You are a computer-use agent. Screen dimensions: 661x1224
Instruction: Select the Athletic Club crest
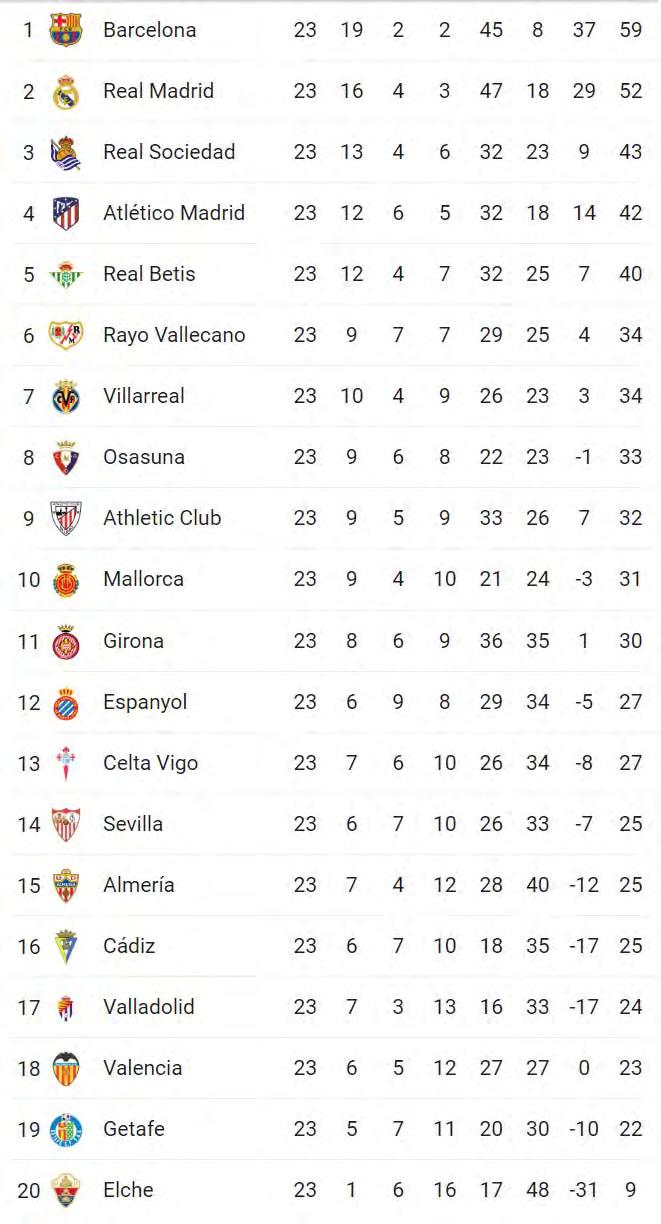pos(66,518)
